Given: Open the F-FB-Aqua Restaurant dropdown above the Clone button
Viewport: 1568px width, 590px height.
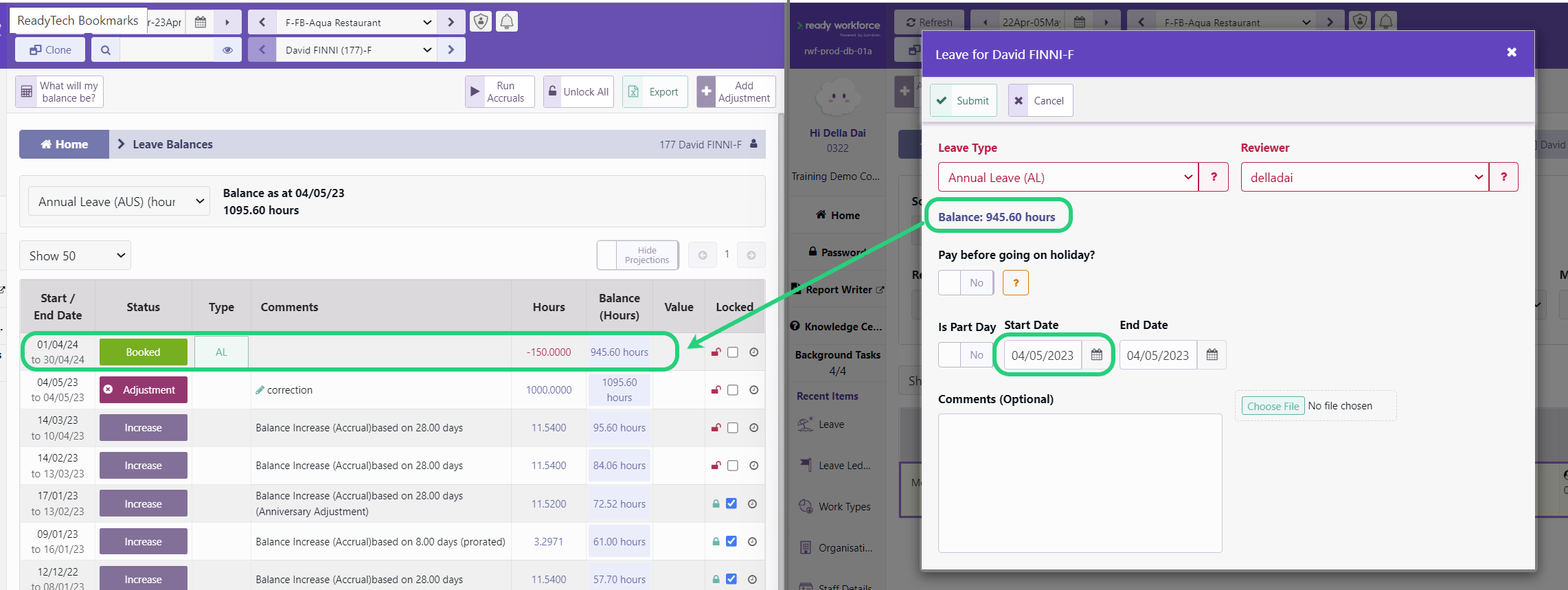Looking at the screenshot, I should 356,23.
